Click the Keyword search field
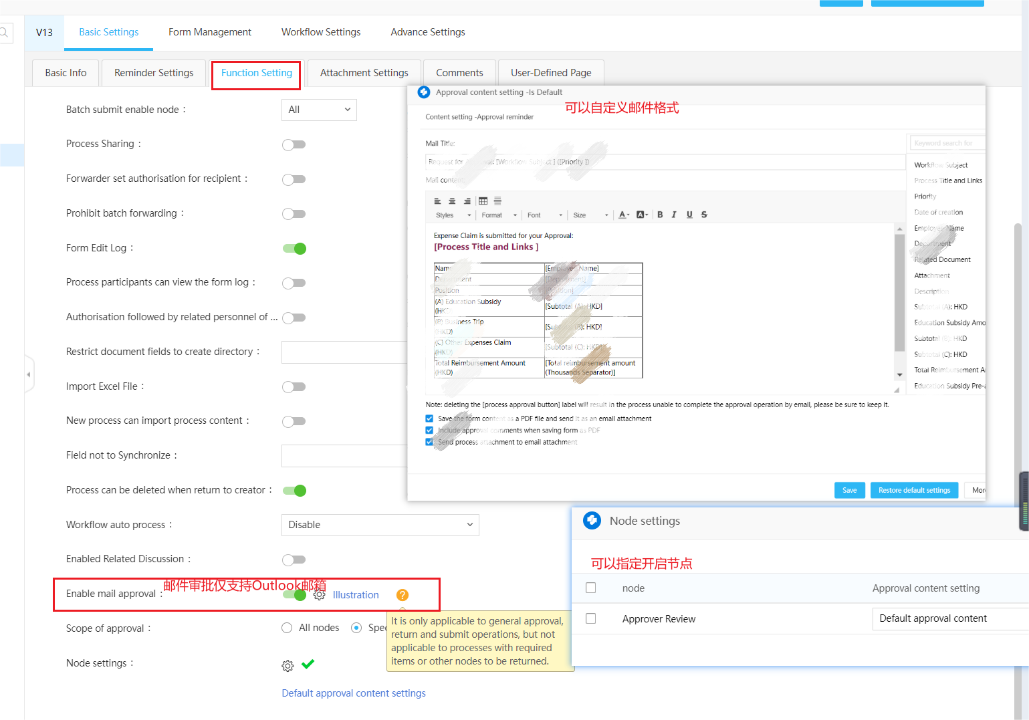This screenshot has height=720, width=1029. click(947, 143)
